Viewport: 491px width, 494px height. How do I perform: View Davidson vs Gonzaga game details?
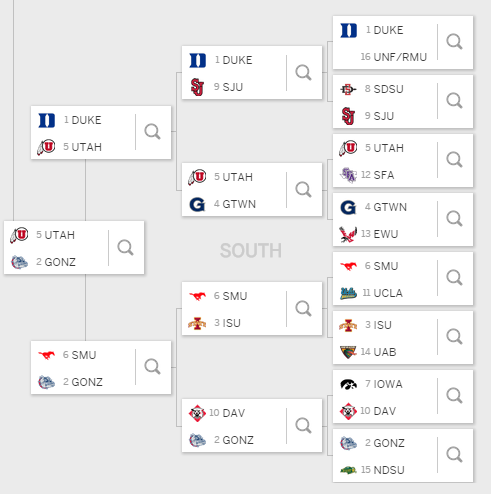click(303, 426)
